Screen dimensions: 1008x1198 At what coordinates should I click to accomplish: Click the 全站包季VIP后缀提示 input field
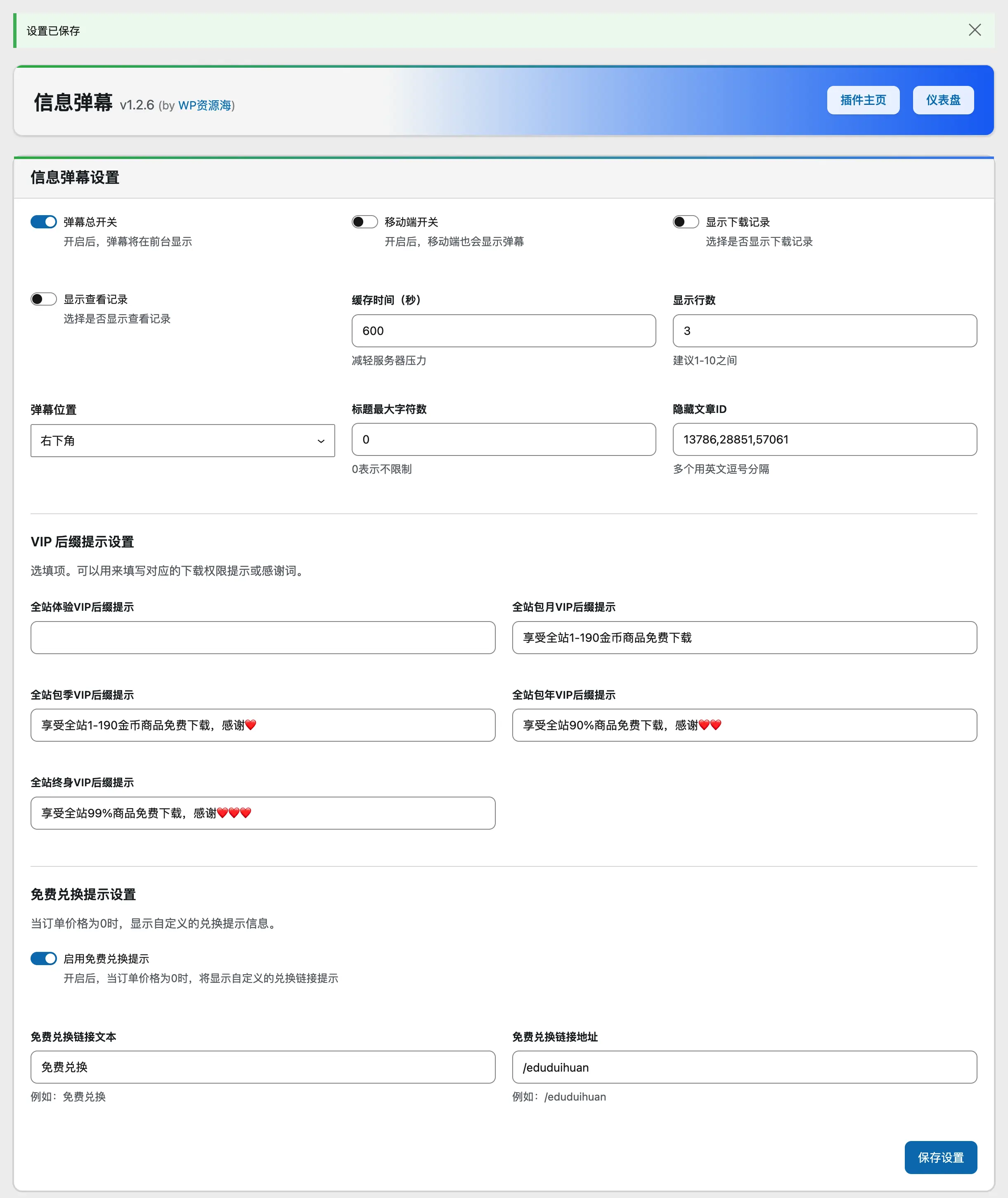coord(263,725)
